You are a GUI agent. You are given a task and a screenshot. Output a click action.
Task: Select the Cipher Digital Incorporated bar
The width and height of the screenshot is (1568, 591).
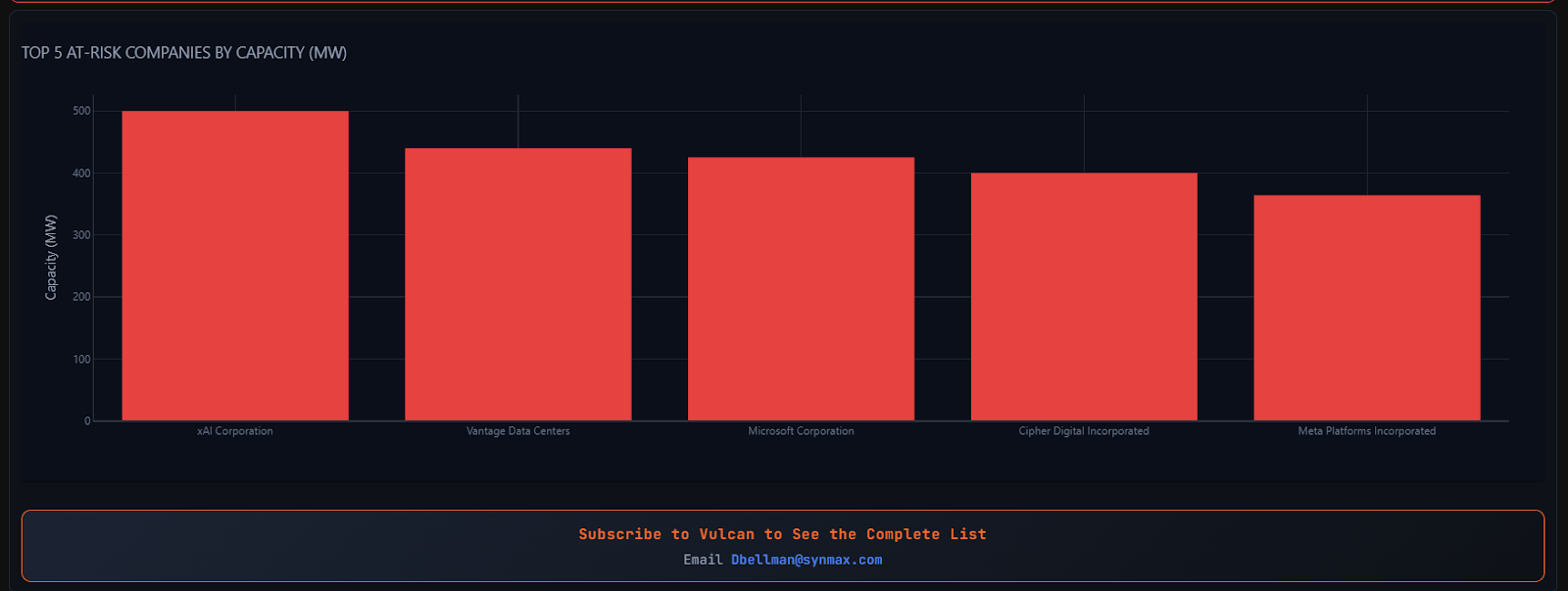(x=1084, y=297)
